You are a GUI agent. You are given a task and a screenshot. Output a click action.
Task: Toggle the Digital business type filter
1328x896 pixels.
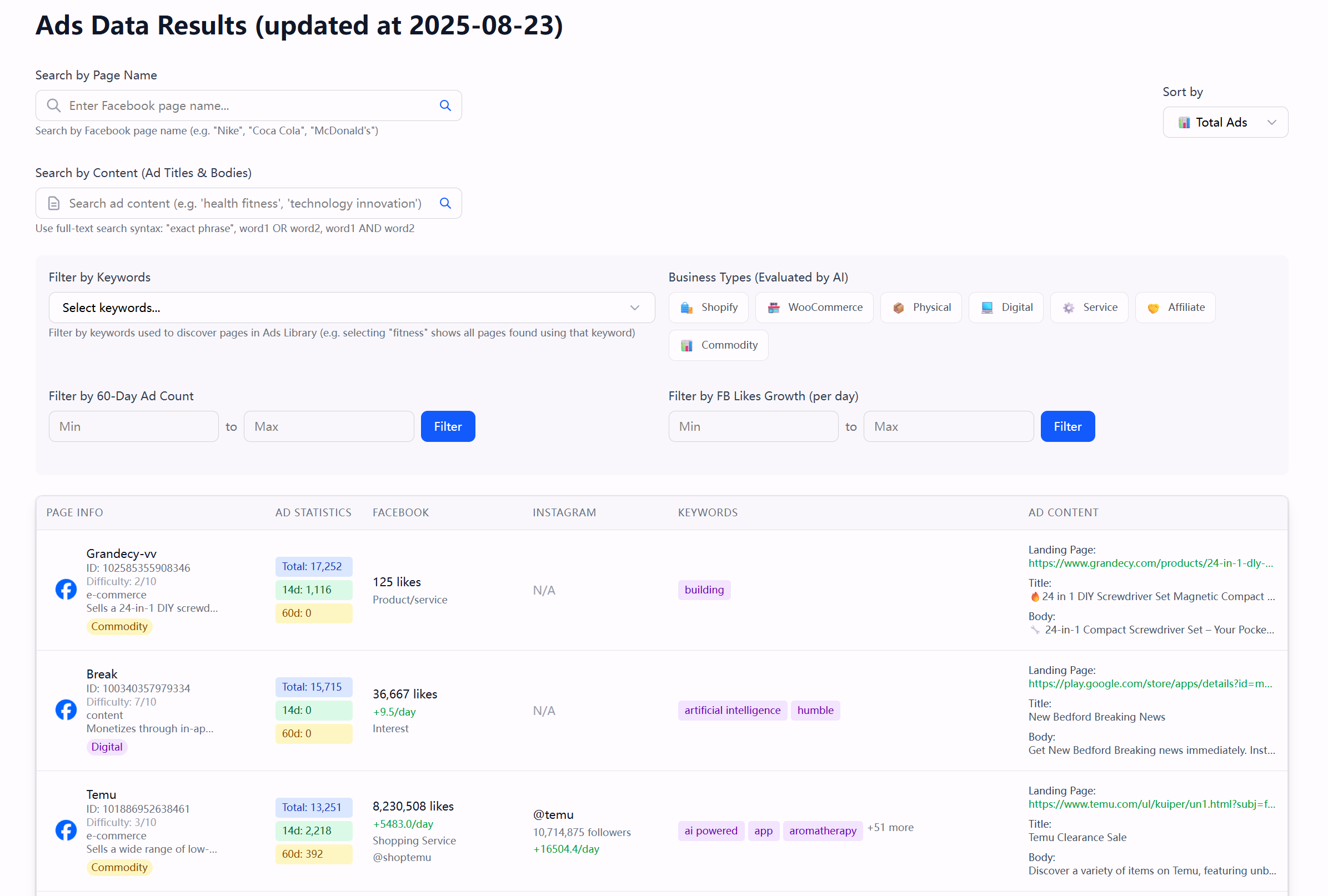[1005, 308]
